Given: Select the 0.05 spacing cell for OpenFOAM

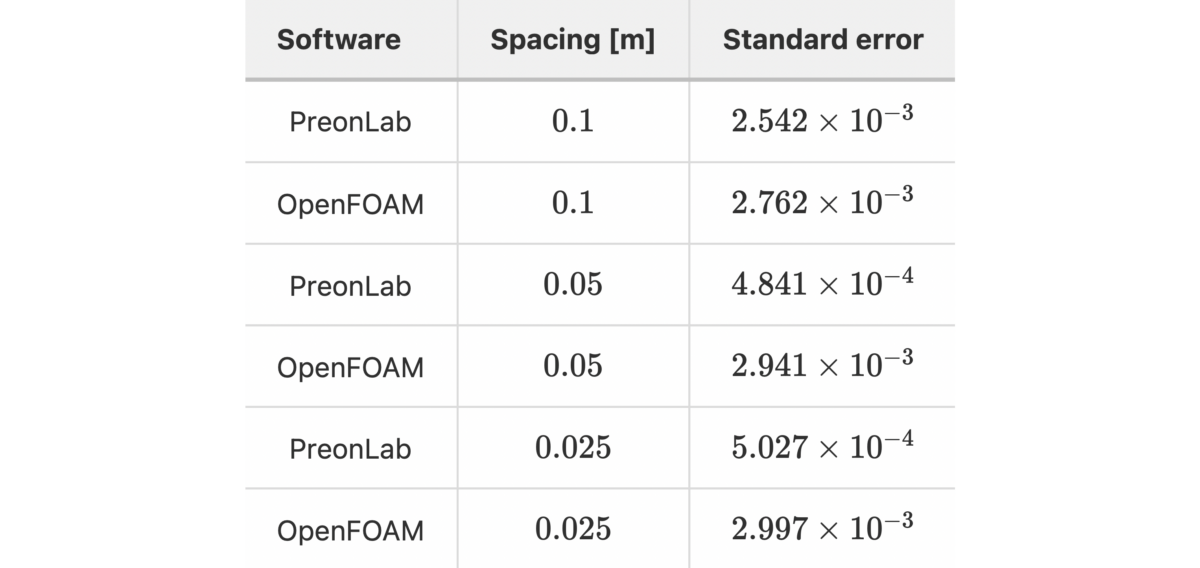Looking at the screenshot, I should coord(572,367).
